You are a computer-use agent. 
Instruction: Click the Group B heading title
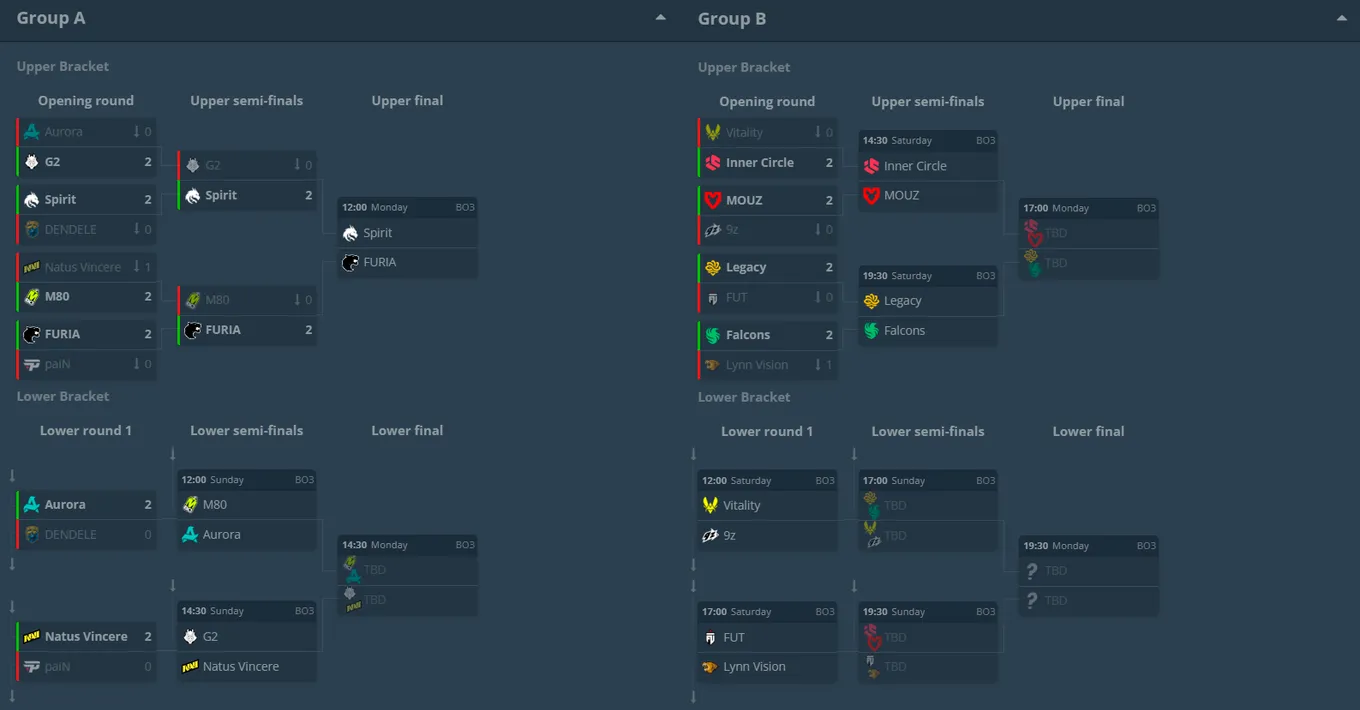coord(732,18)
